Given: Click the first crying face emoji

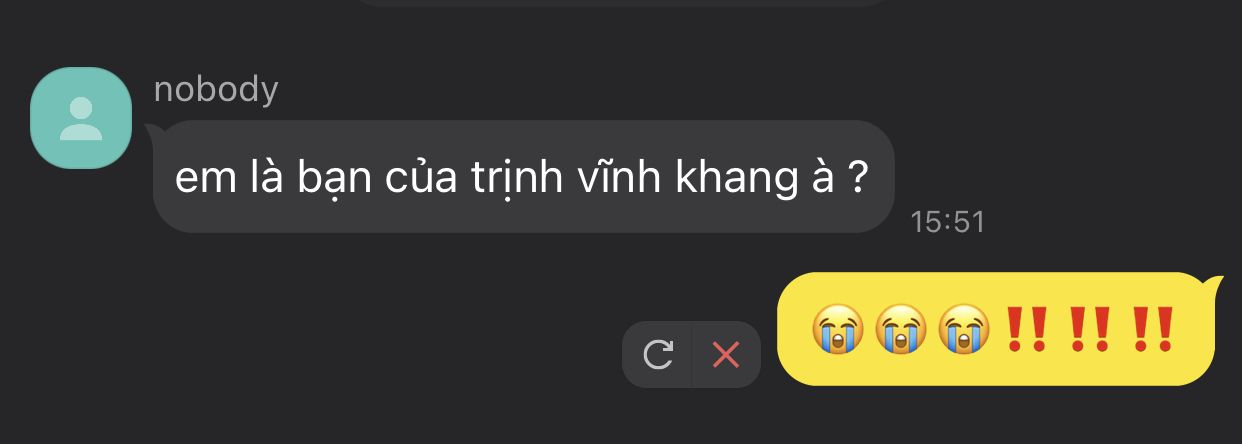Looking at the screenshot, I should pos(838,330).
